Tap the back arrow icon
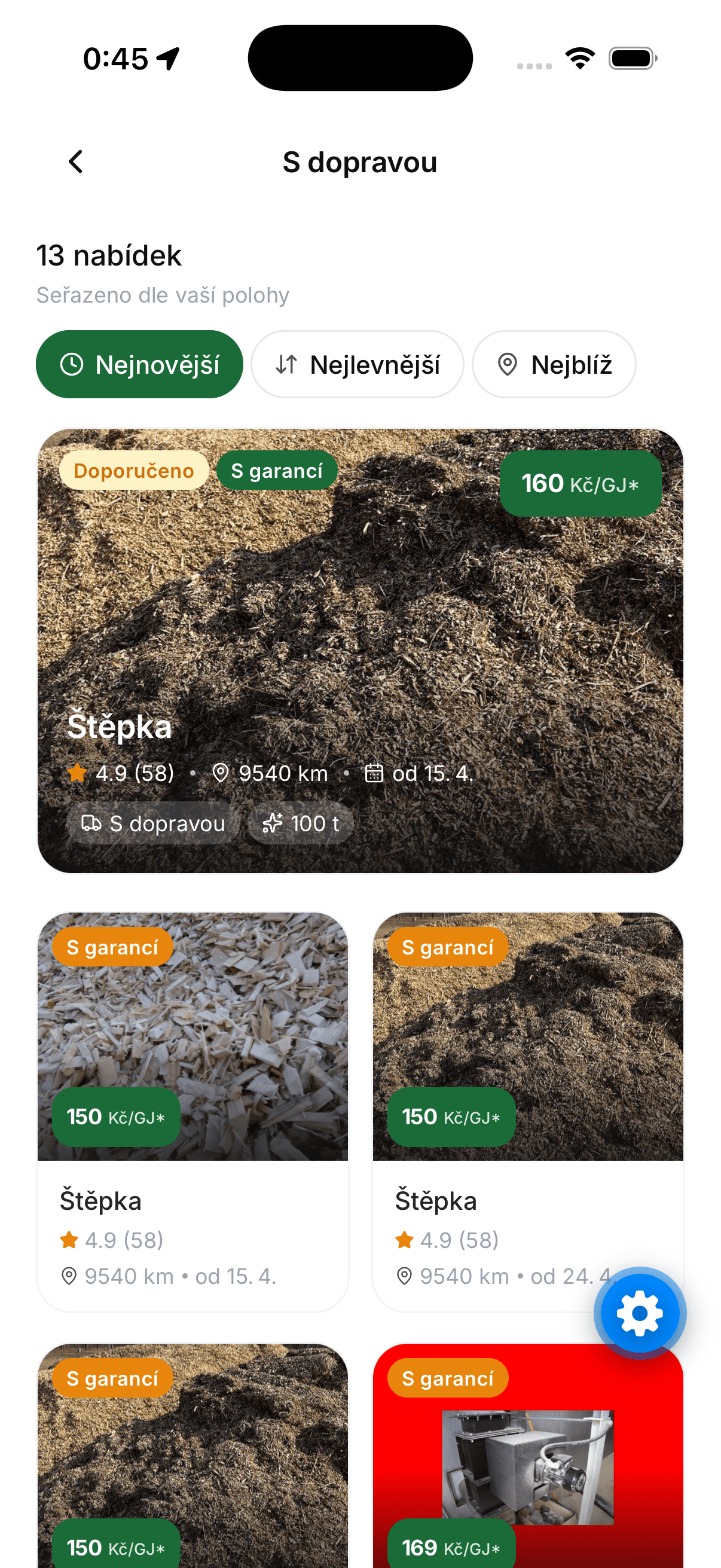The width and height of the screenshot is (721, 1568). [75, 162]
